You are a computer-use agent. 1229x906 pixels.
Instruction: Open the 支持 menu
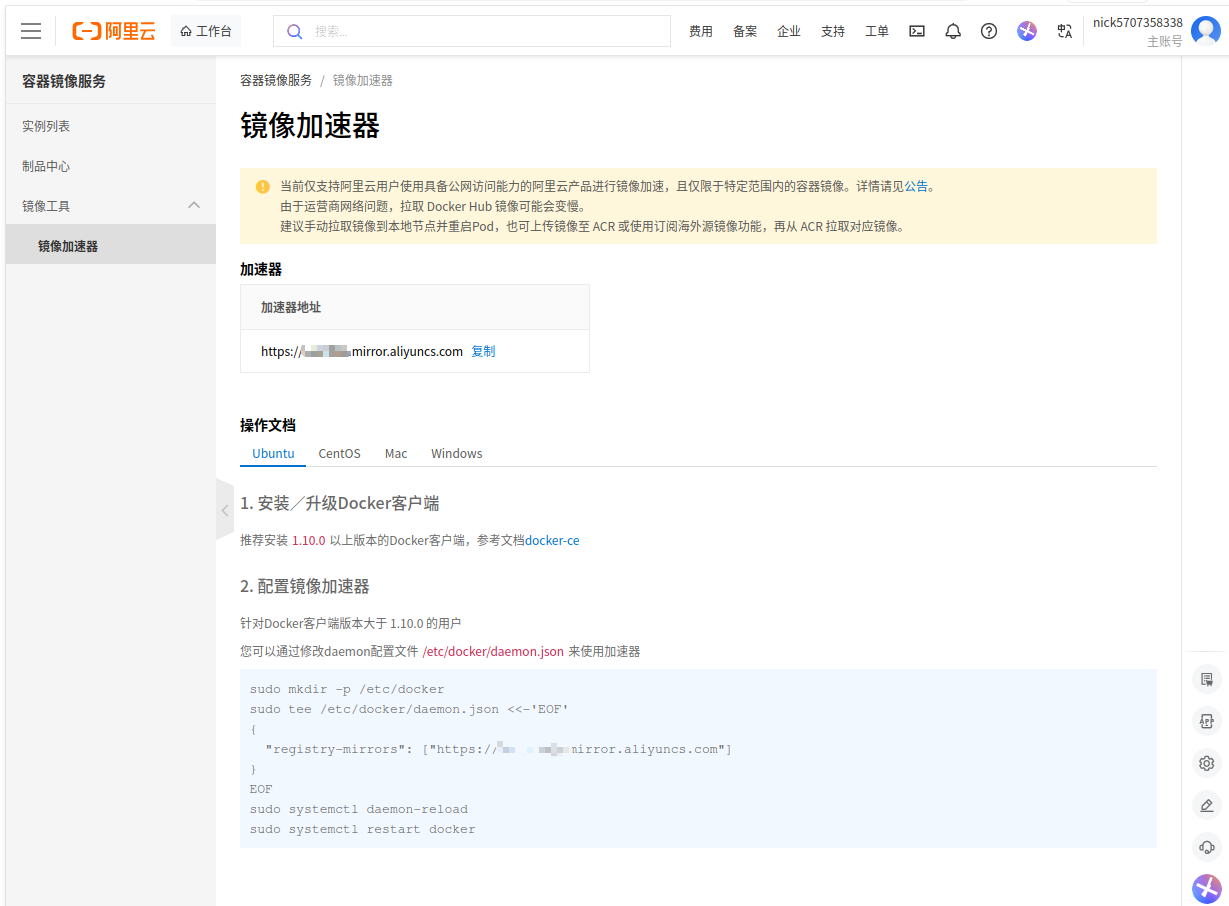pyautogui.click(x=833, y=31)
